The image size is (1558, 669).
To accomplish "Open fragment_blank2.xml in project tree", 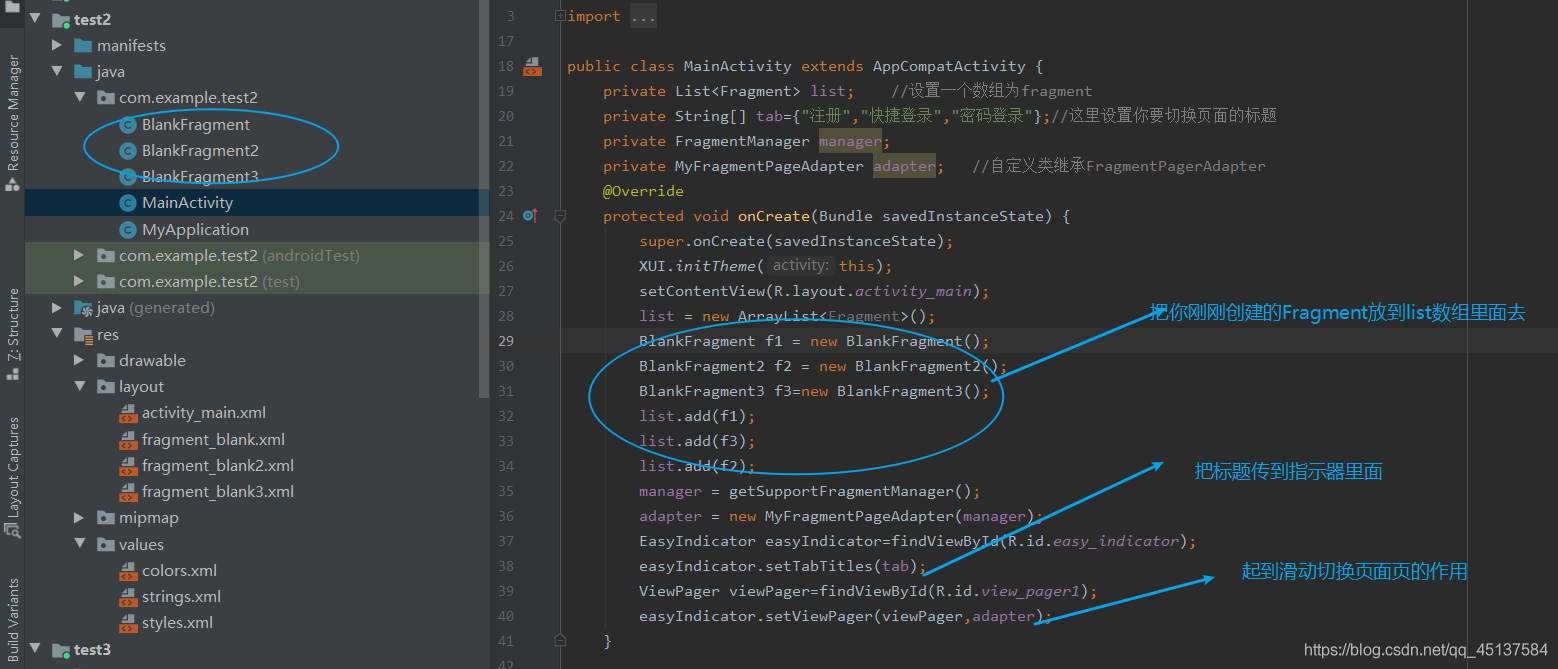I will (218, 465).
